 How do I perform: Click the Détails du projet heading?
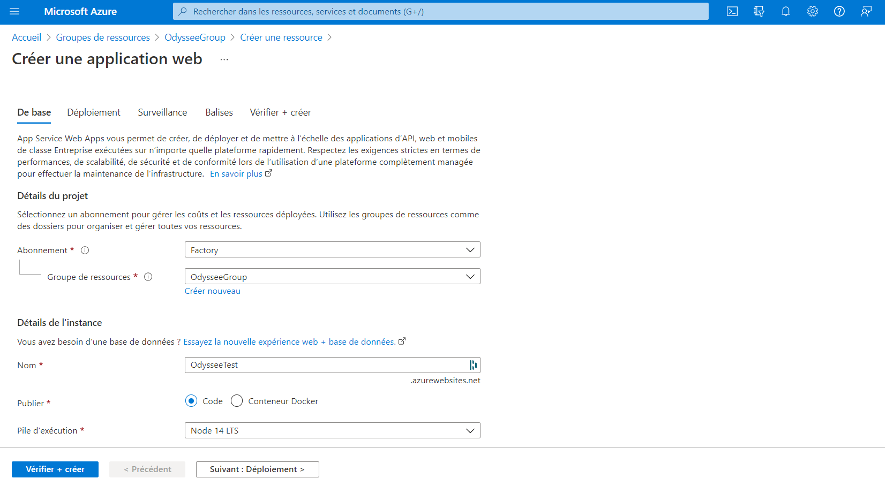(53, 196)
